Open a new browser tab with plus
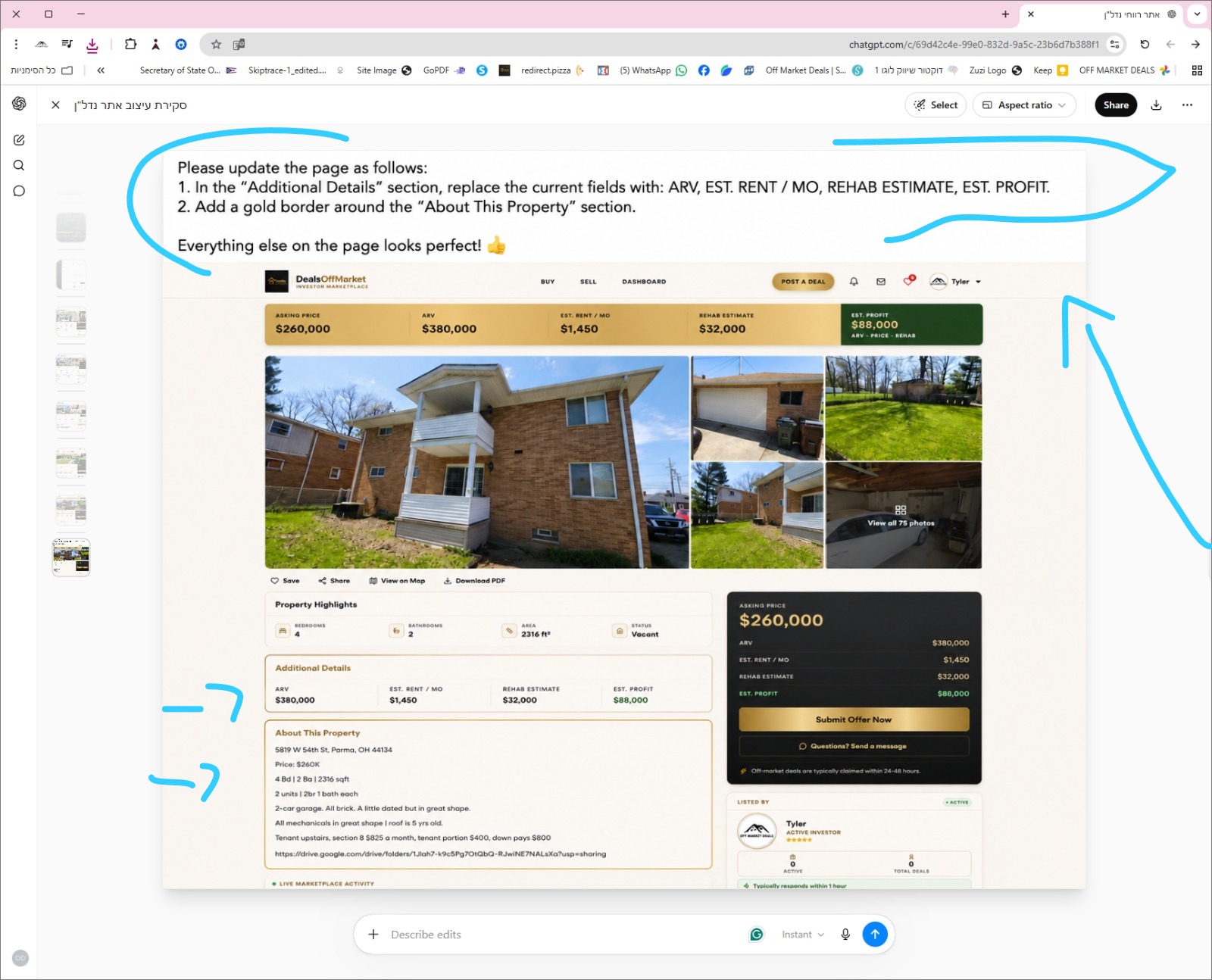1212x980 pixels. [1005, 14]
